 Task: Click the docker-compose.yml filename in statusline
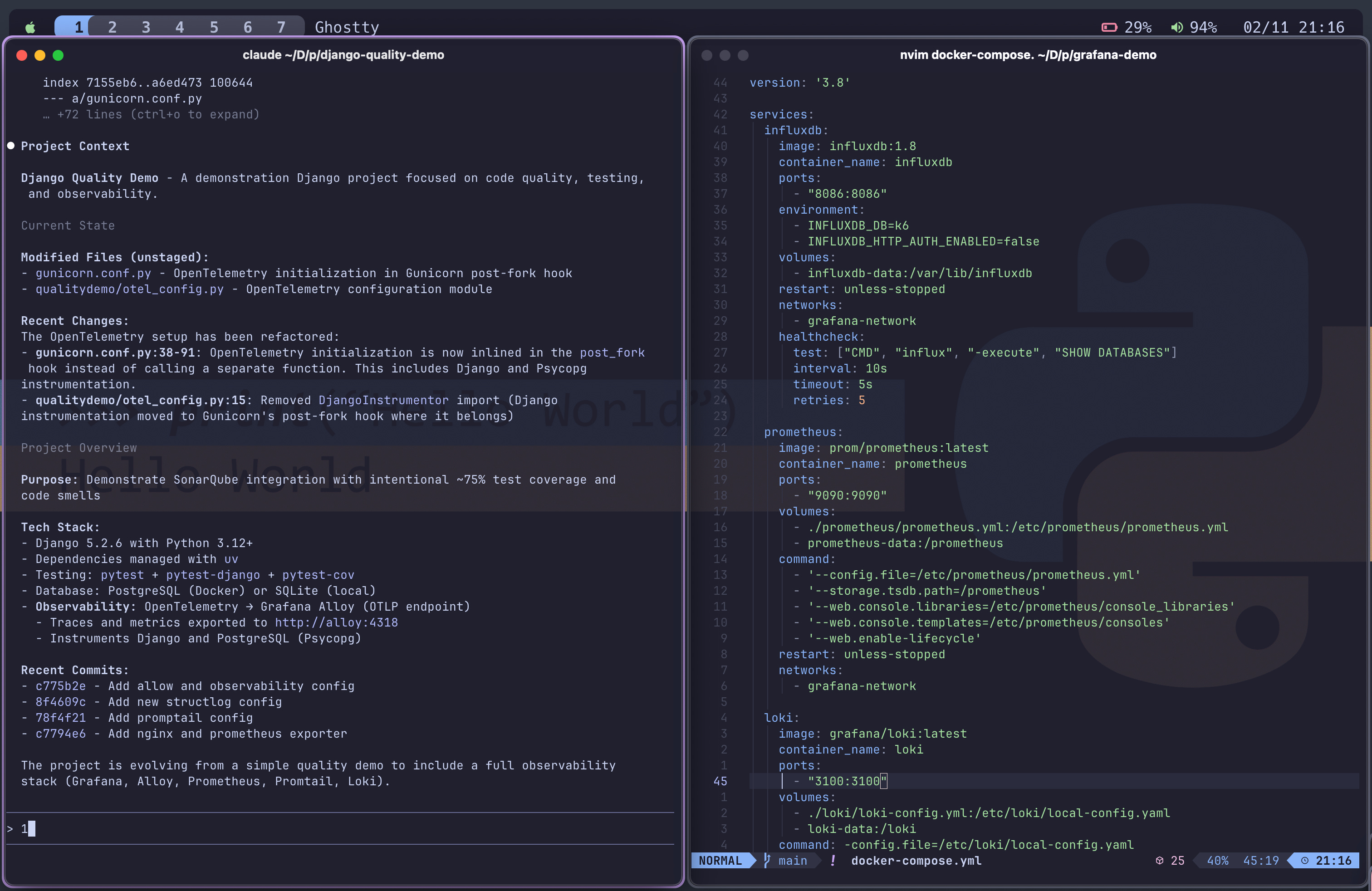coord(916,860)
